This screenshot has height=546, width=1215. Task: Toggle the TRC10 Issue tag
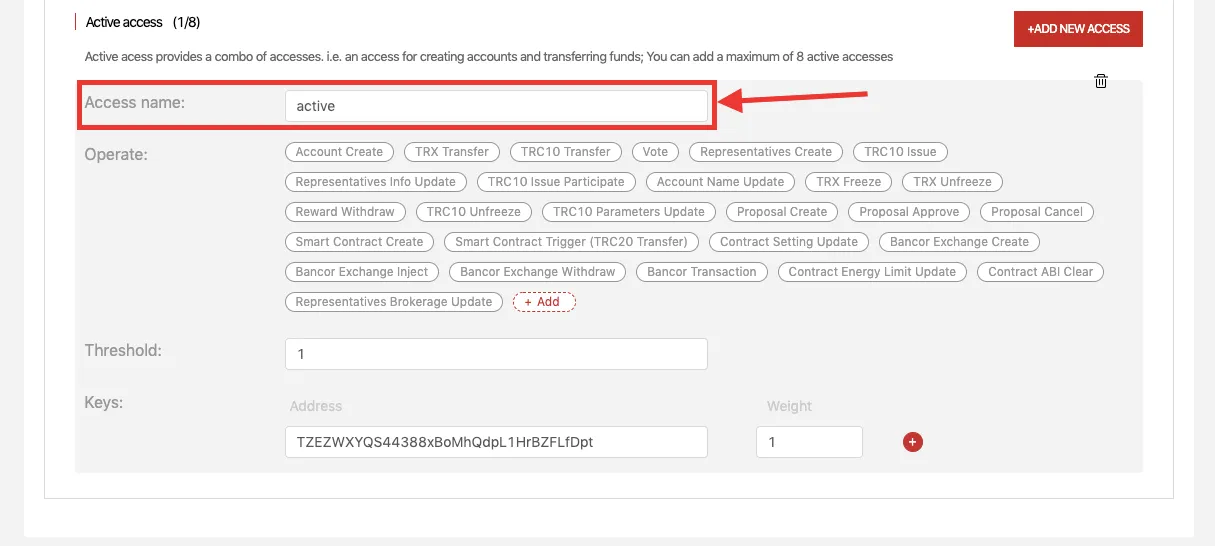[900, 152]
